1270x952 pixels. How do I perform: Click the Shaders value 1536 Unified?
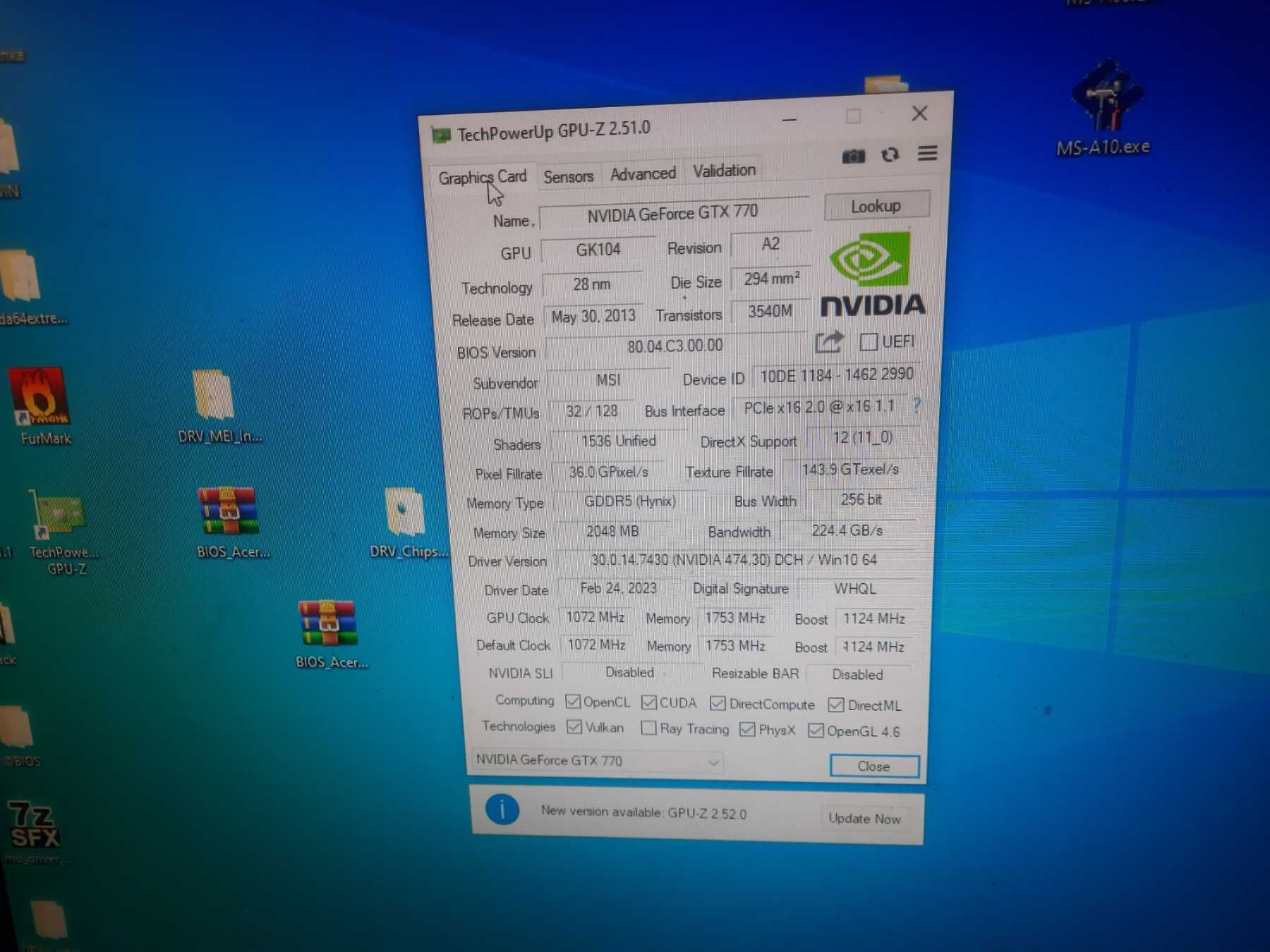(x=619, y=441)
